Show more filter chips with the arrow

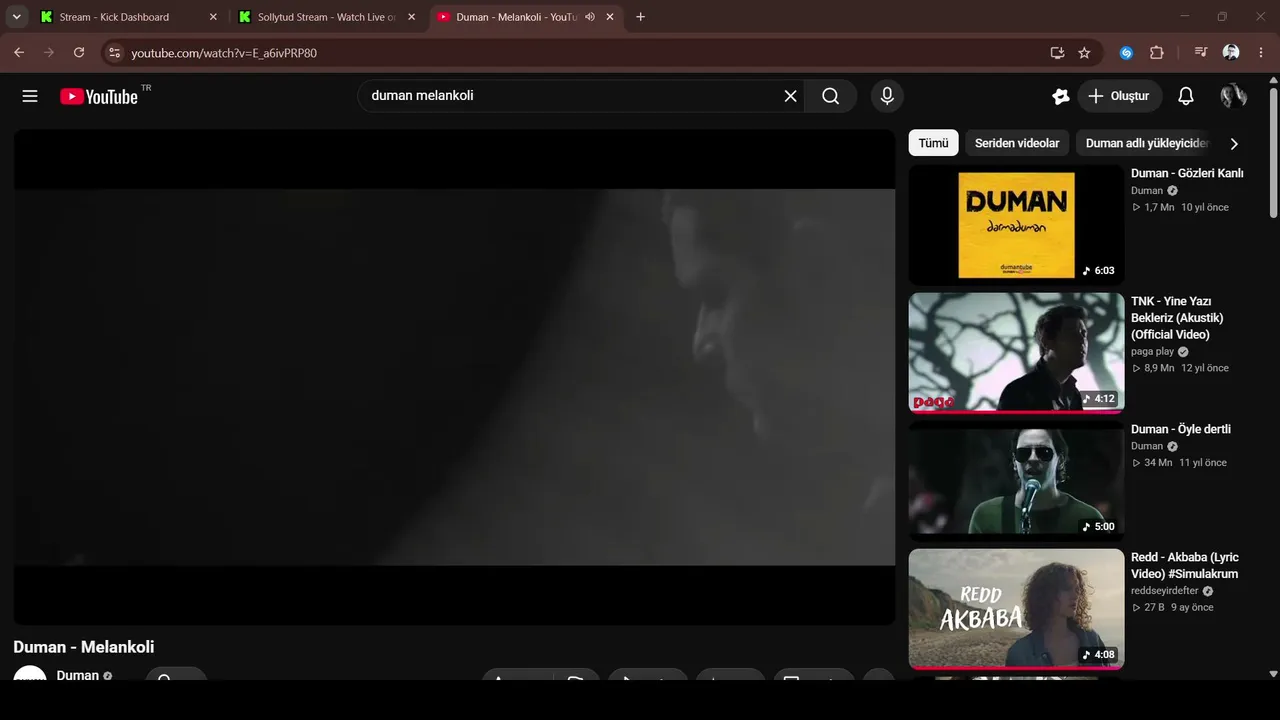pos(1234,143)
